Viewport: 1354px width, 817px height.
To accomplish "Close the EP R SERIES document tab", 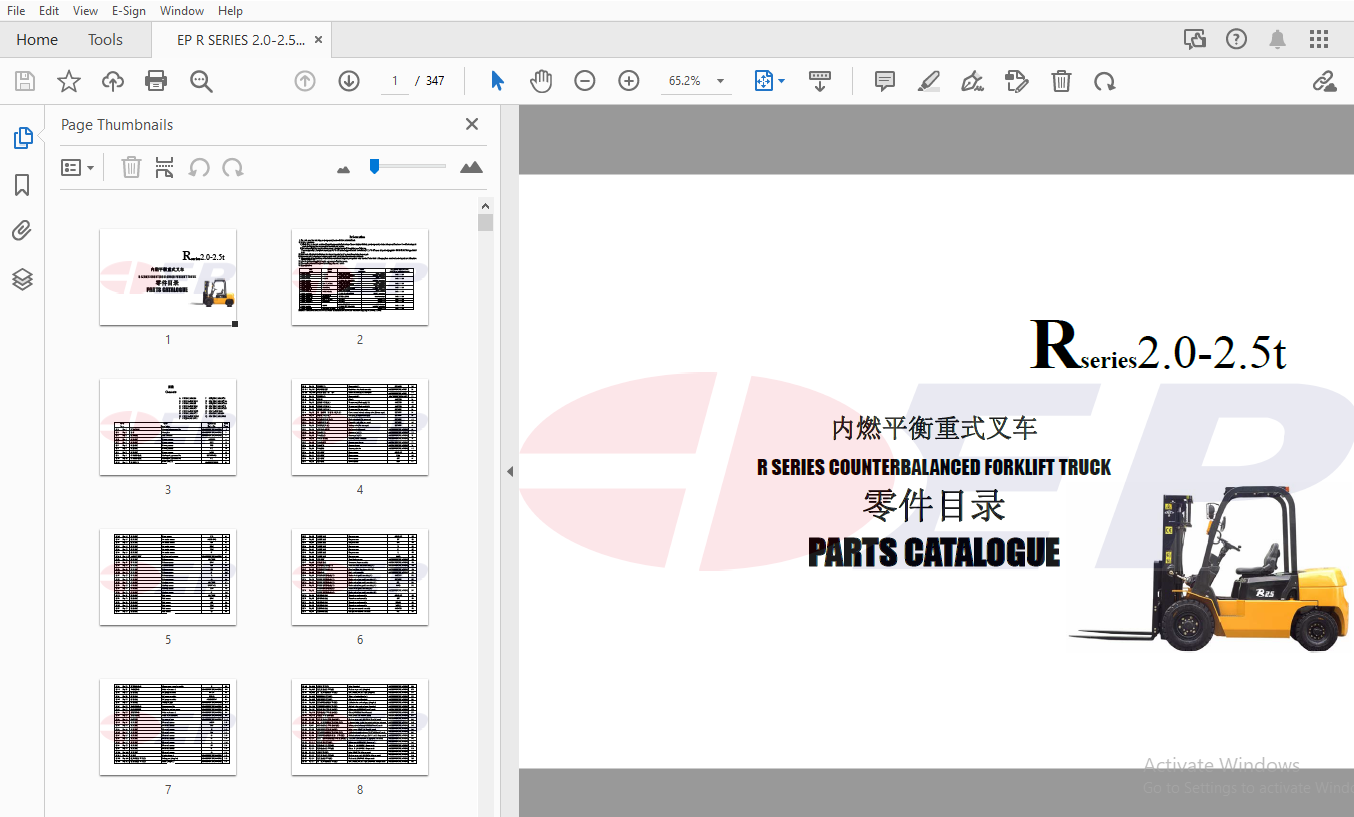I will 318,40.
